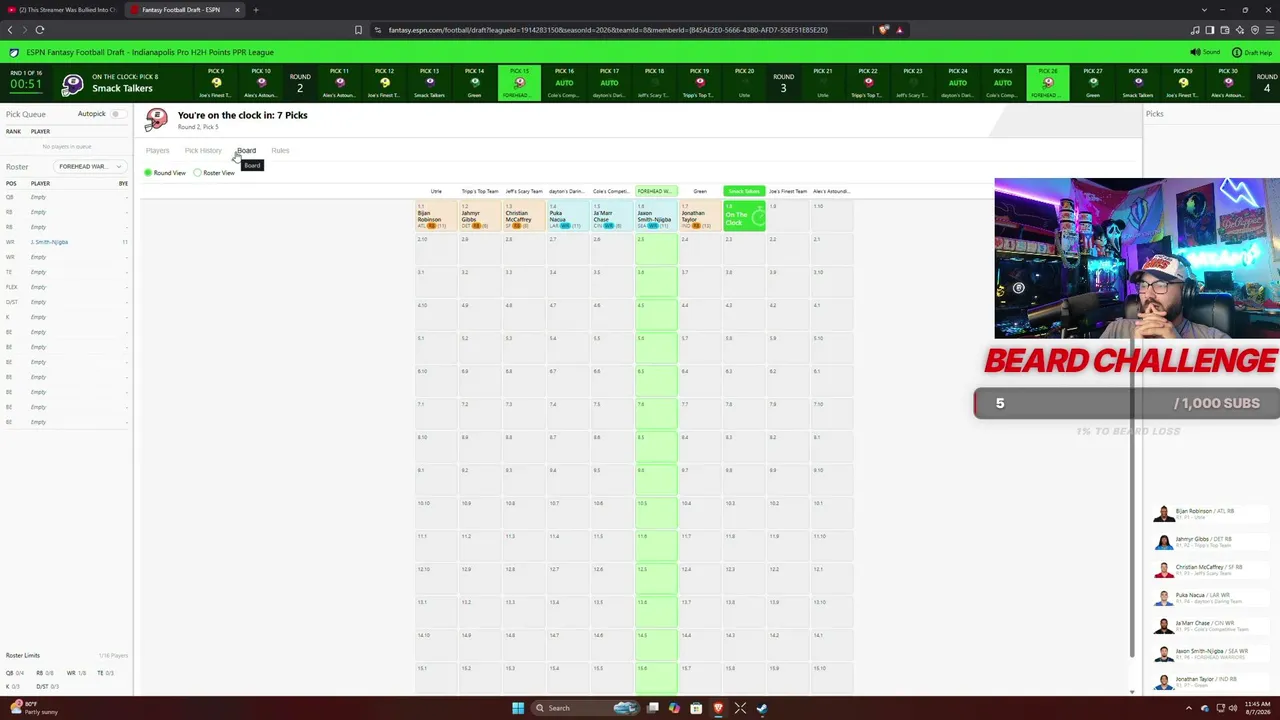Open the Players tab

[x=157, y=150]
